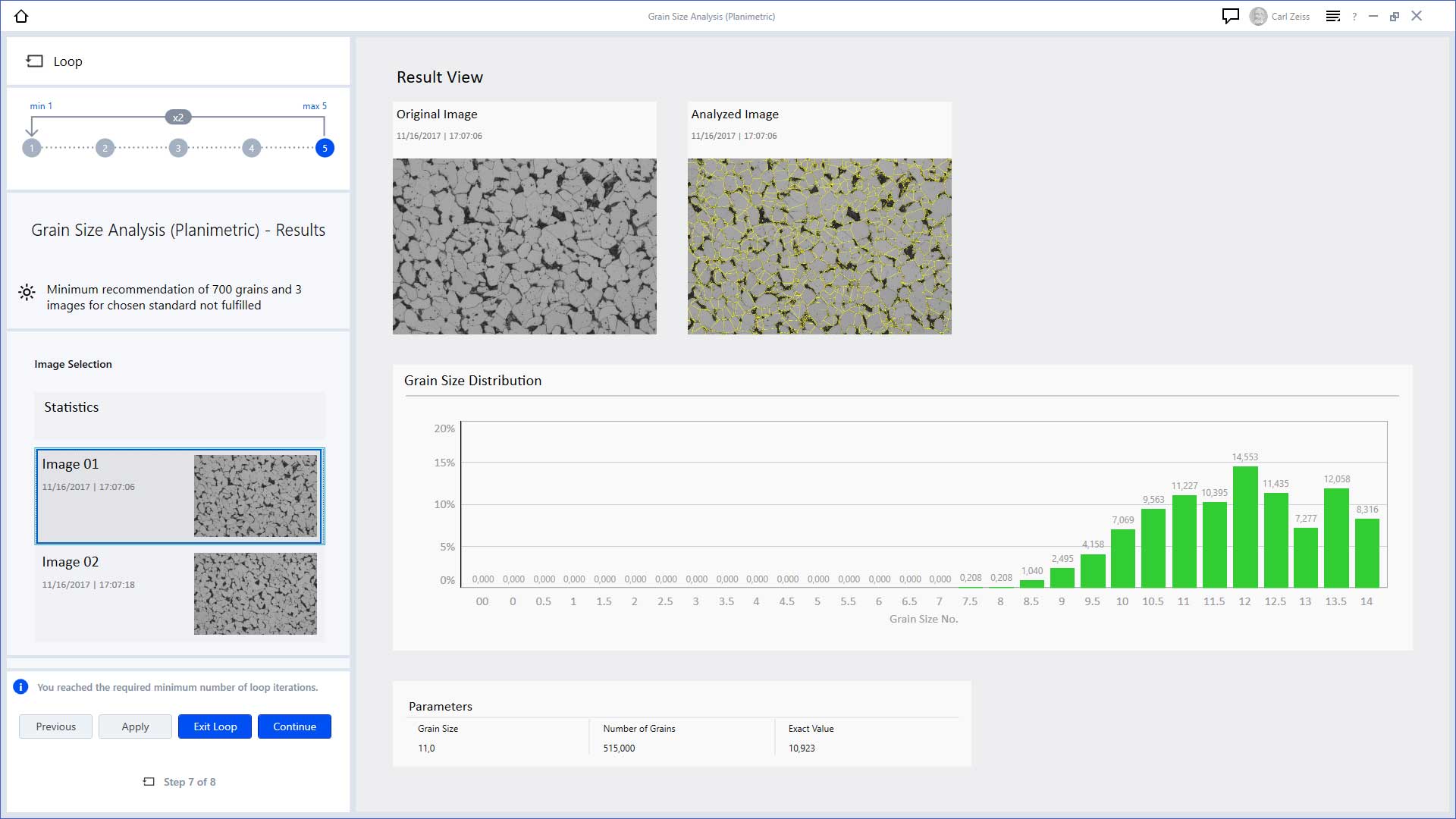Click the loop workflow step icon
Image resolution: width=1456 pixels, height=819 pixels.
(x=35, y=61)
